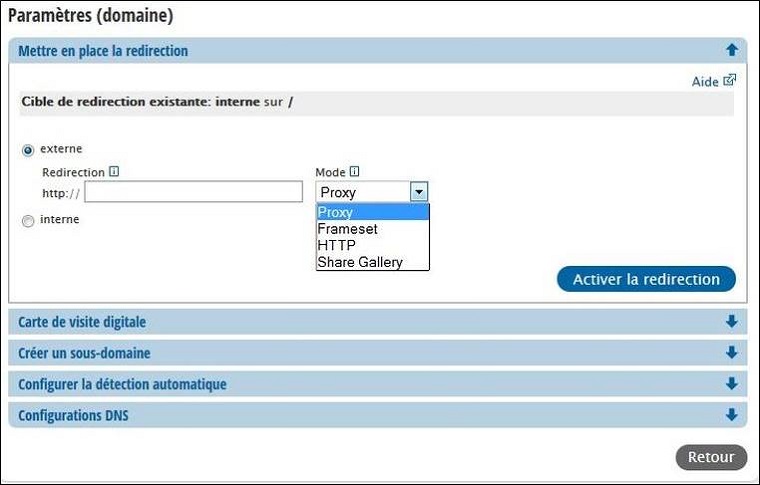Viewport: 760px width, 485px height.
Task: Click the up arrow on Mettre en place la redirection
Action: click(x=732, y=50)
